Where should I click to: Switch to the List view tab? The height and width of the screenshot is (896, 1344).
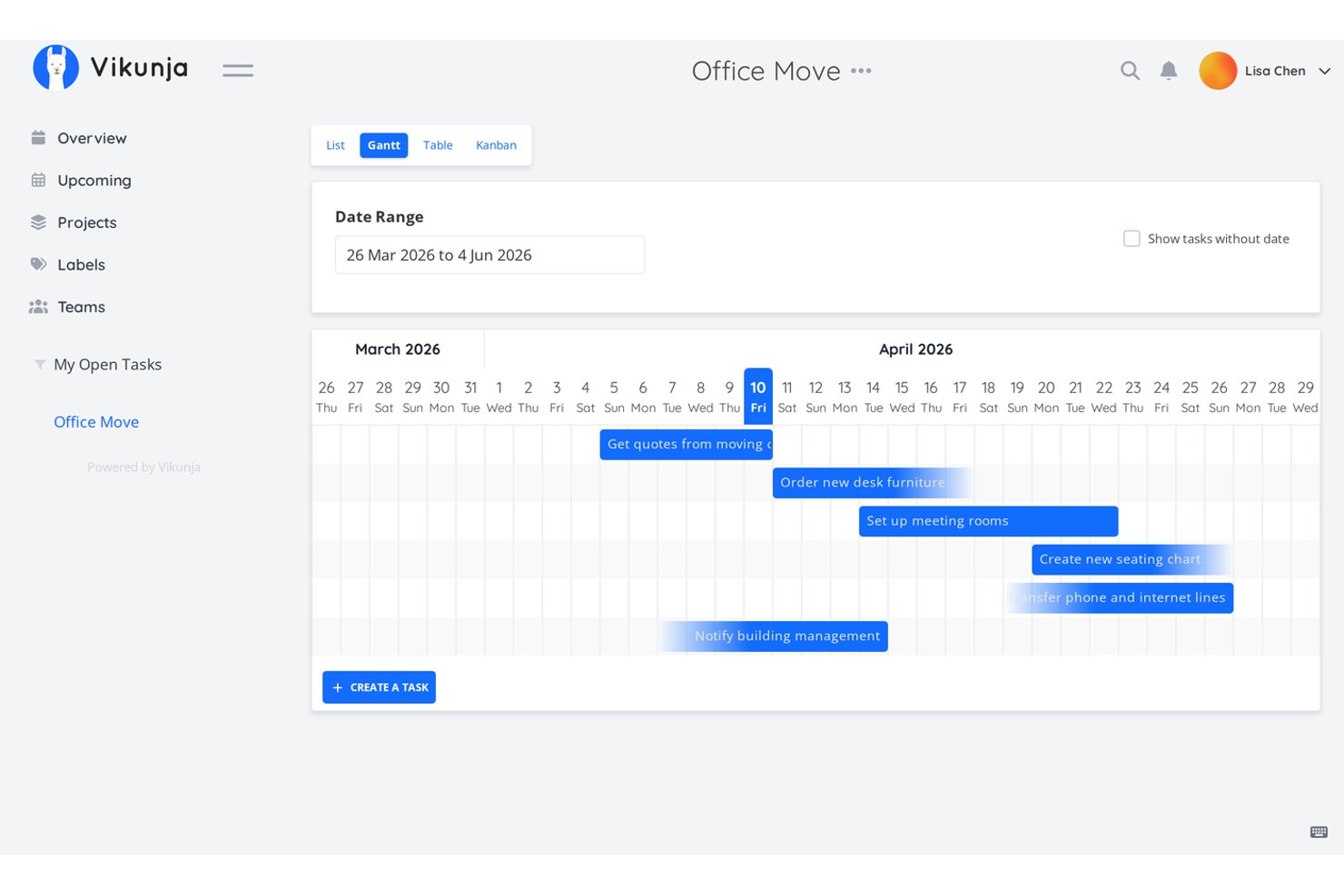pos(335,145)
